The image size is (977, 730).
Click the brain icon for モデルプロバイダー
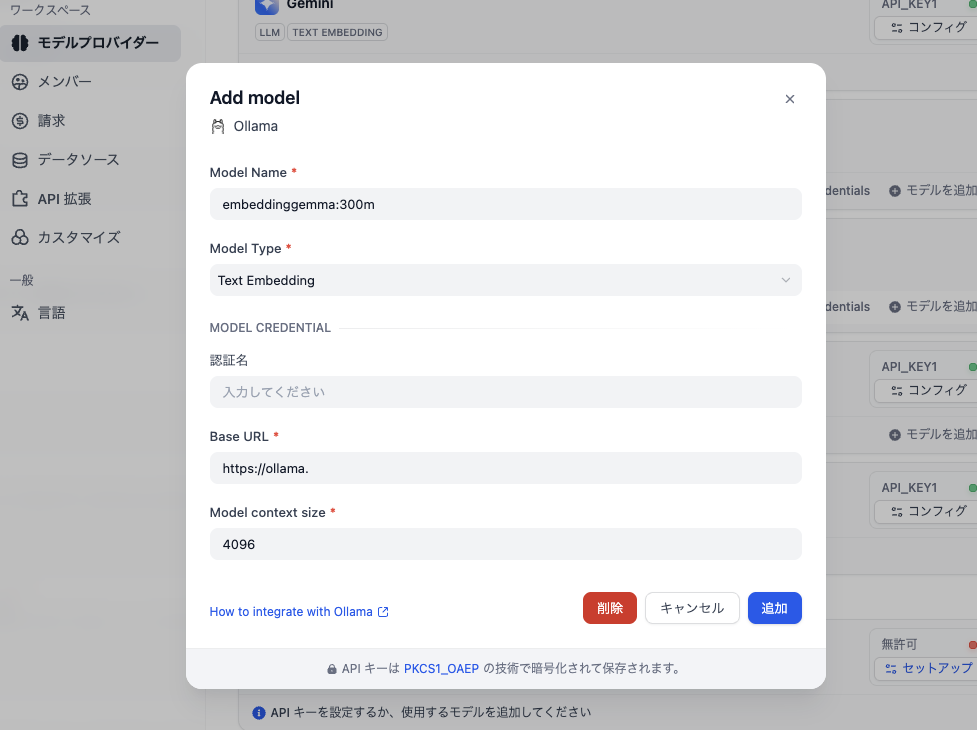20,43
